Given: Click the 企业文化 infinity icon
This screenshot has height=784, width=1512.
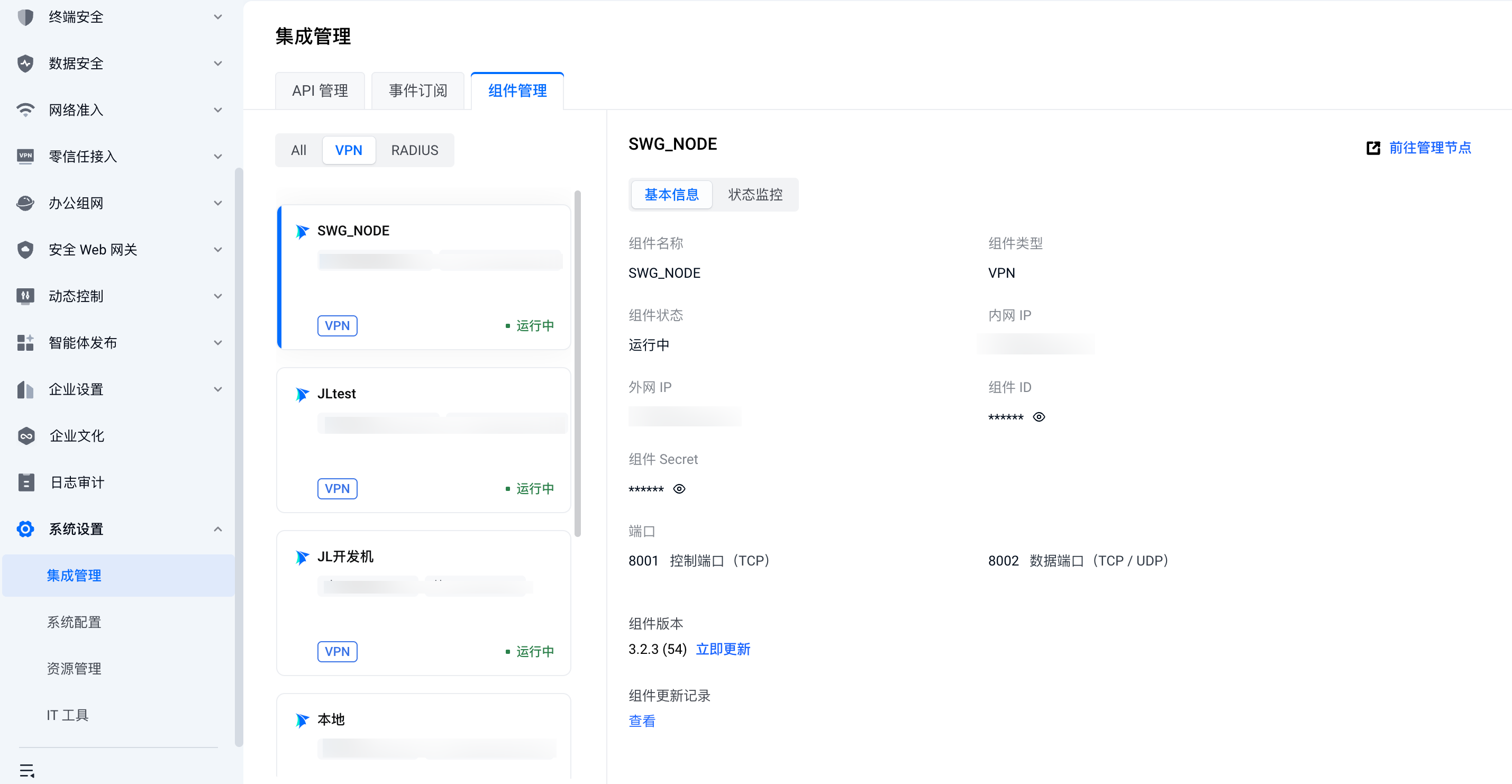Looking at the screenshot, I should coord(26,435).
